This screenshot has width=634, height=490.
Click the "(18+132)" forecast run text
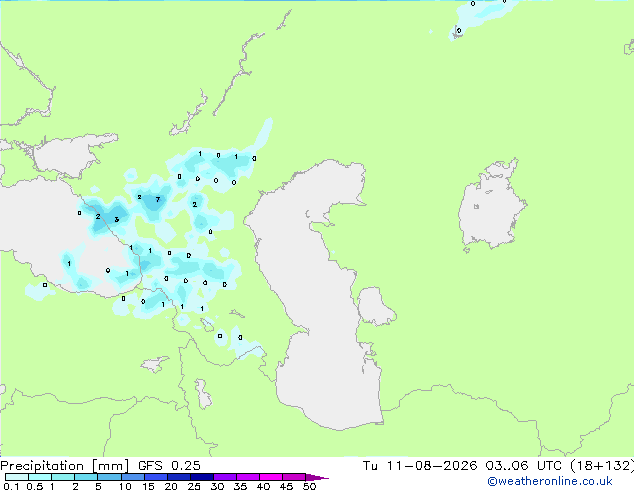(602, 466)
